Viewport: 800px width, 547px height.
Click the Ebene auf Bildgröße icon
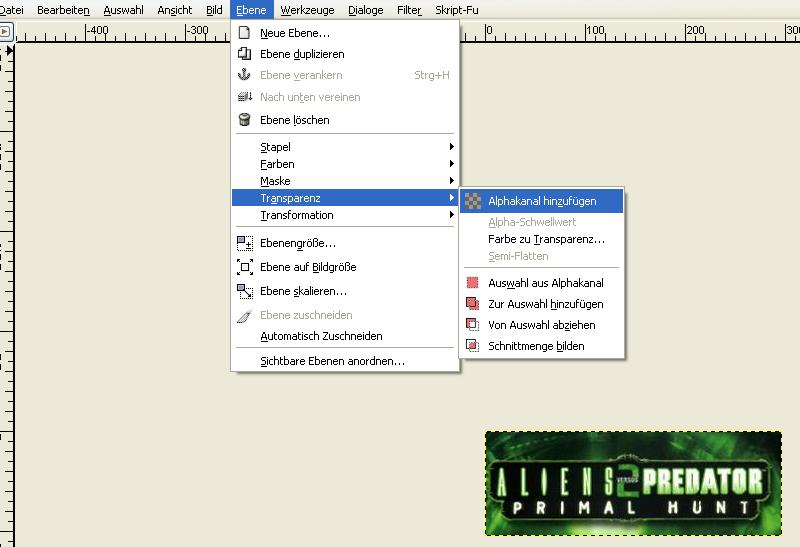click(x=244, y=267)
